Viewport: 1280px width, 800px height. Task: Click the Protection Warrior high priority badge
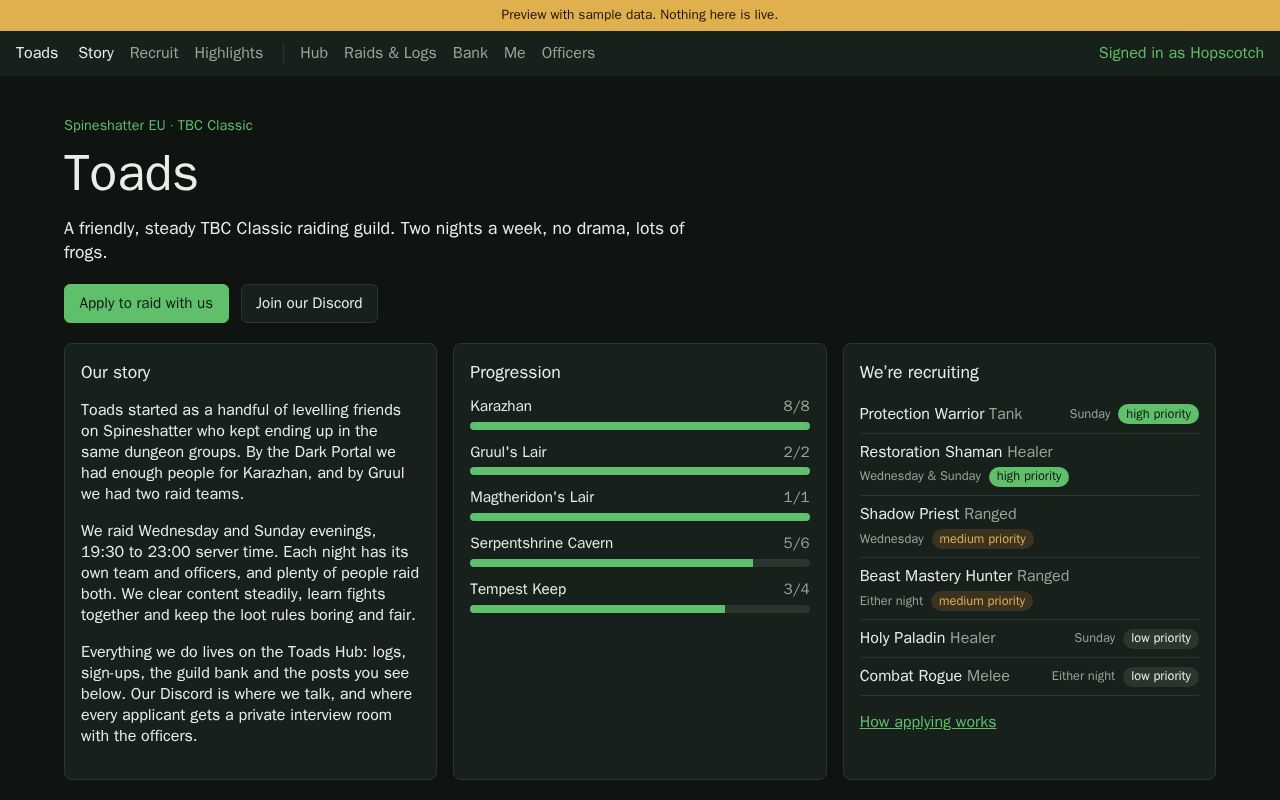click(1158, 414)
